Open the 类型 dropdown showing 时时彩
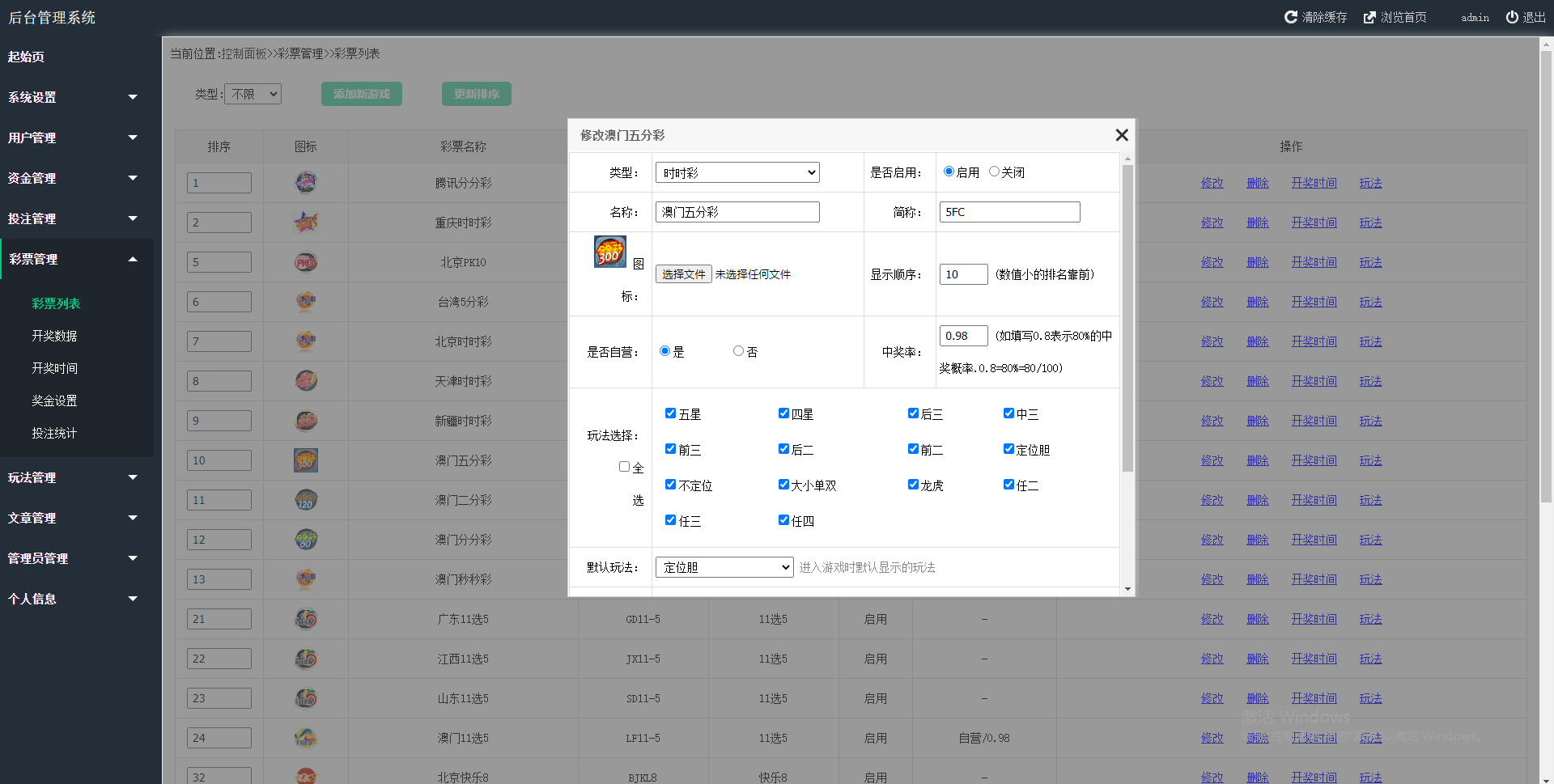The width and height of the screenshot is (1554, 784). (x=737, y=172)
